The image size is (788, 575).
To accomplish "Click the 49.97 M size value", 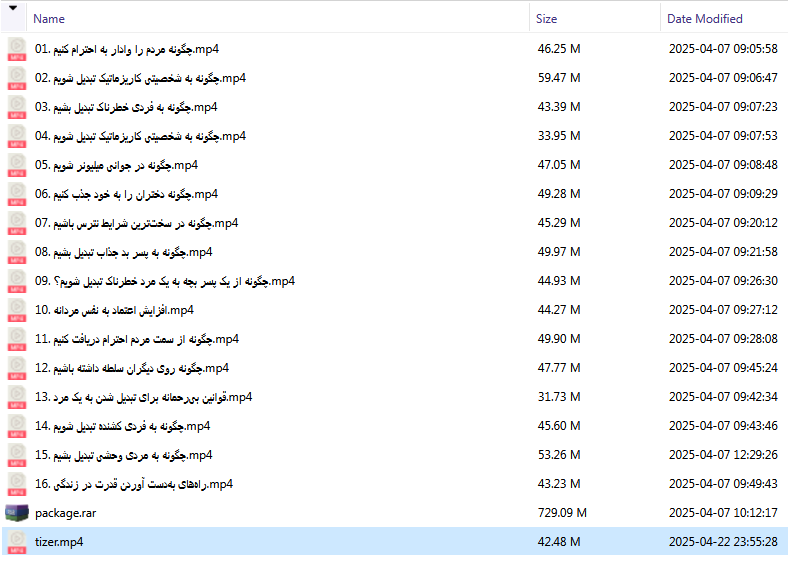I will tap(559, 252).
